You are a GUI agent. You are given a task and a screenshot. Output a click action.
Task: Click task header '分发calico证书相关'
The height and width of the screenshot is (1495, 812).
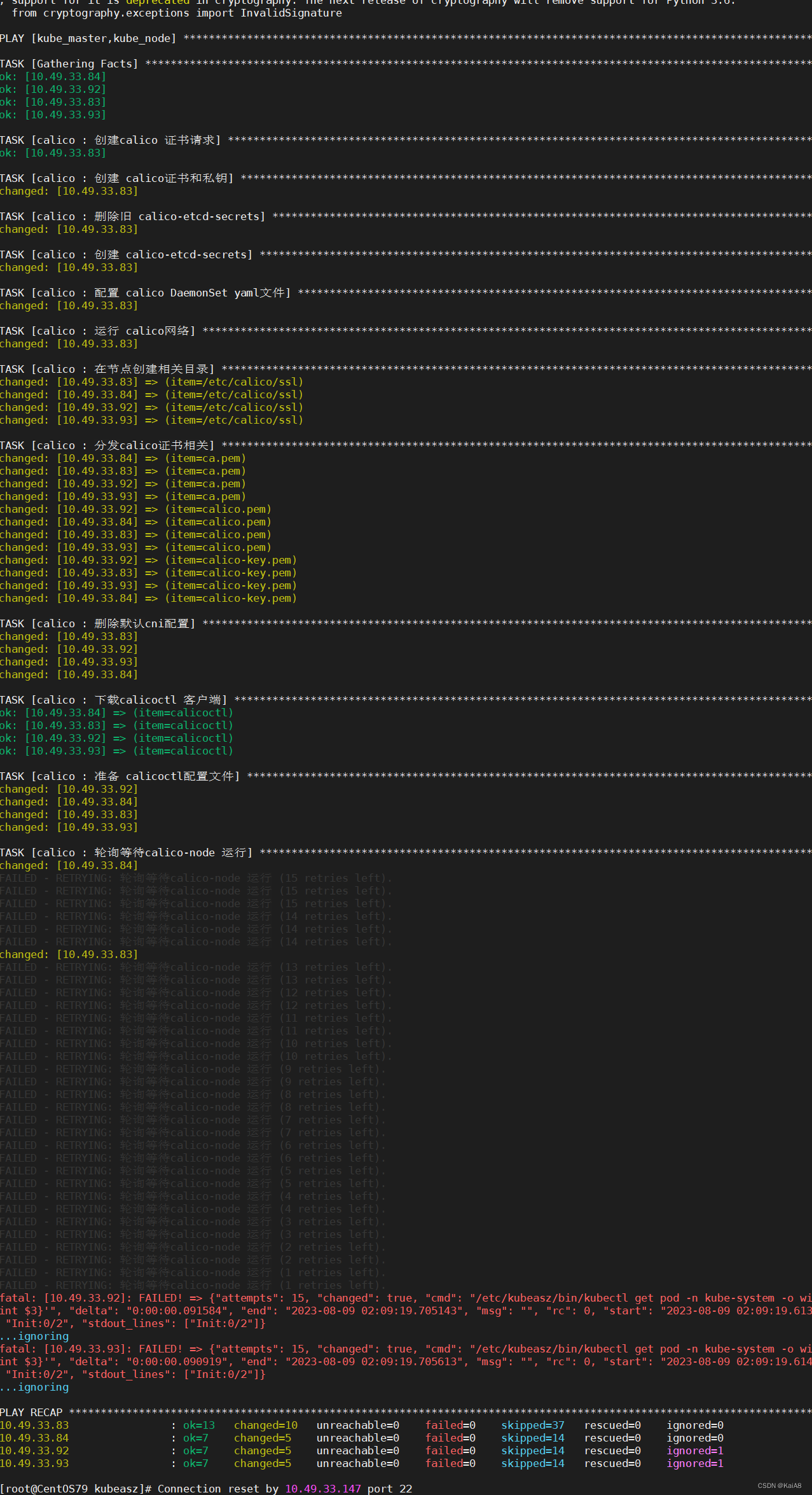107,445
